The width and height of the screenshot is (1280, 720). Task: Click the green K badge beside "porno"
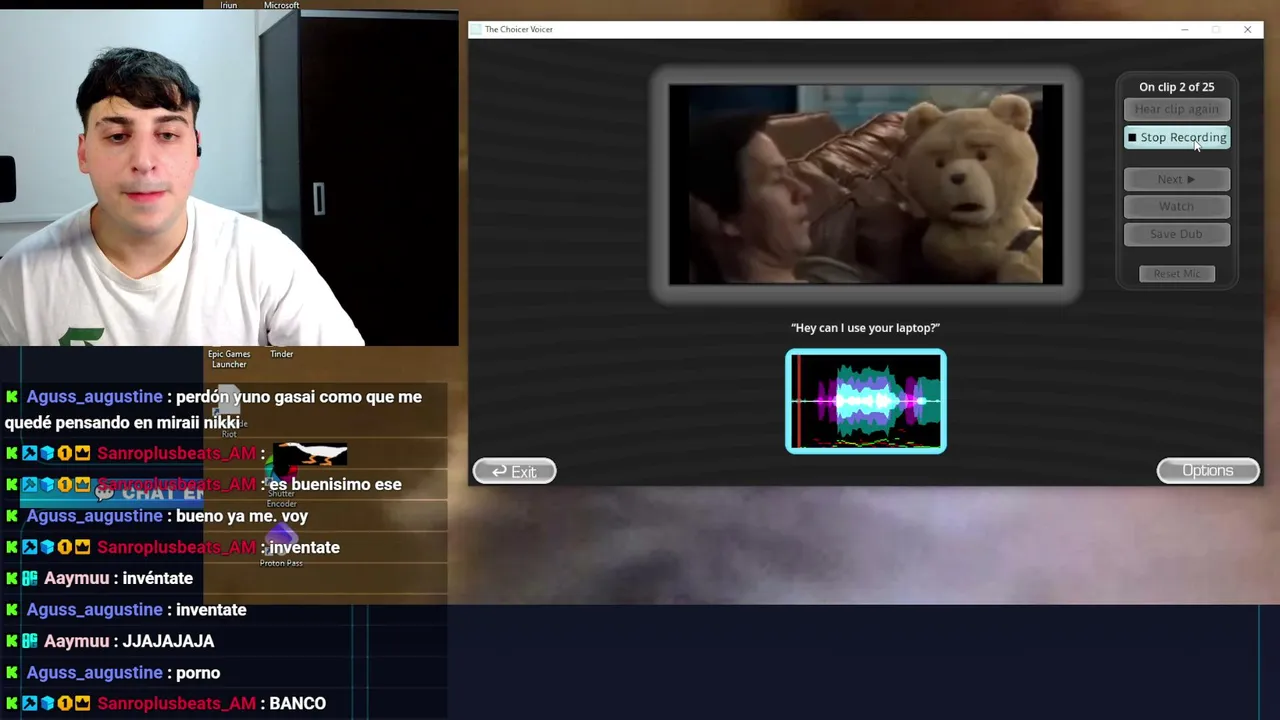click(12, 673)
